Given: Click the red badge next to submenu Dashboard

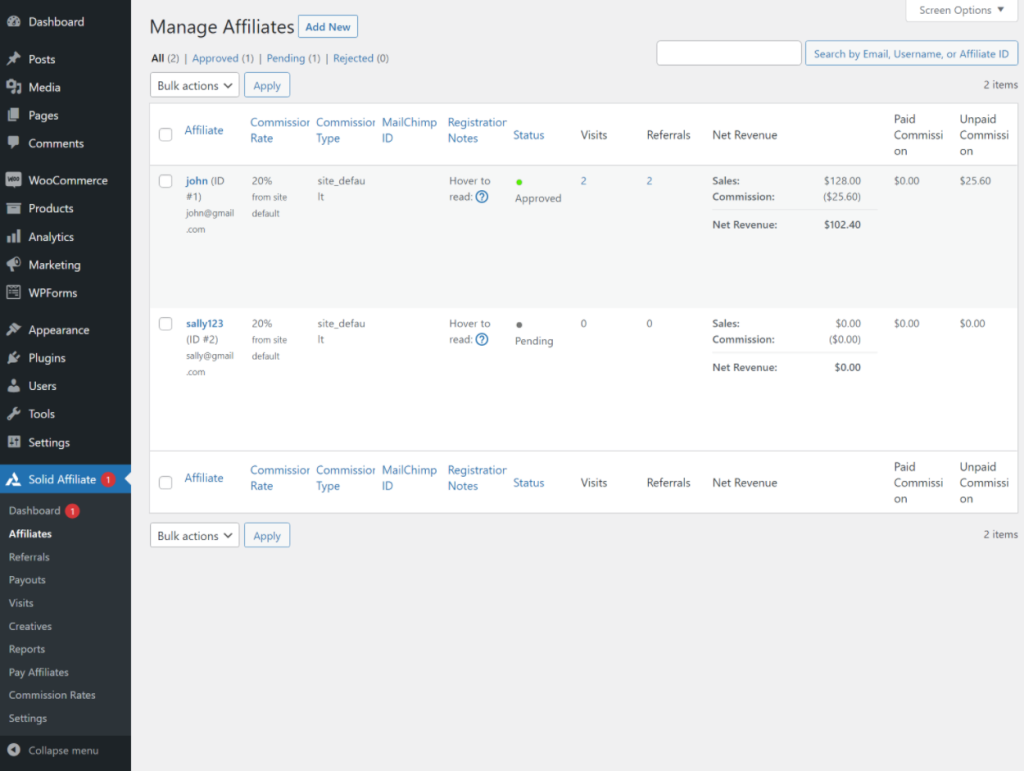Looking at the screenshot, I should tap(72, 511).
